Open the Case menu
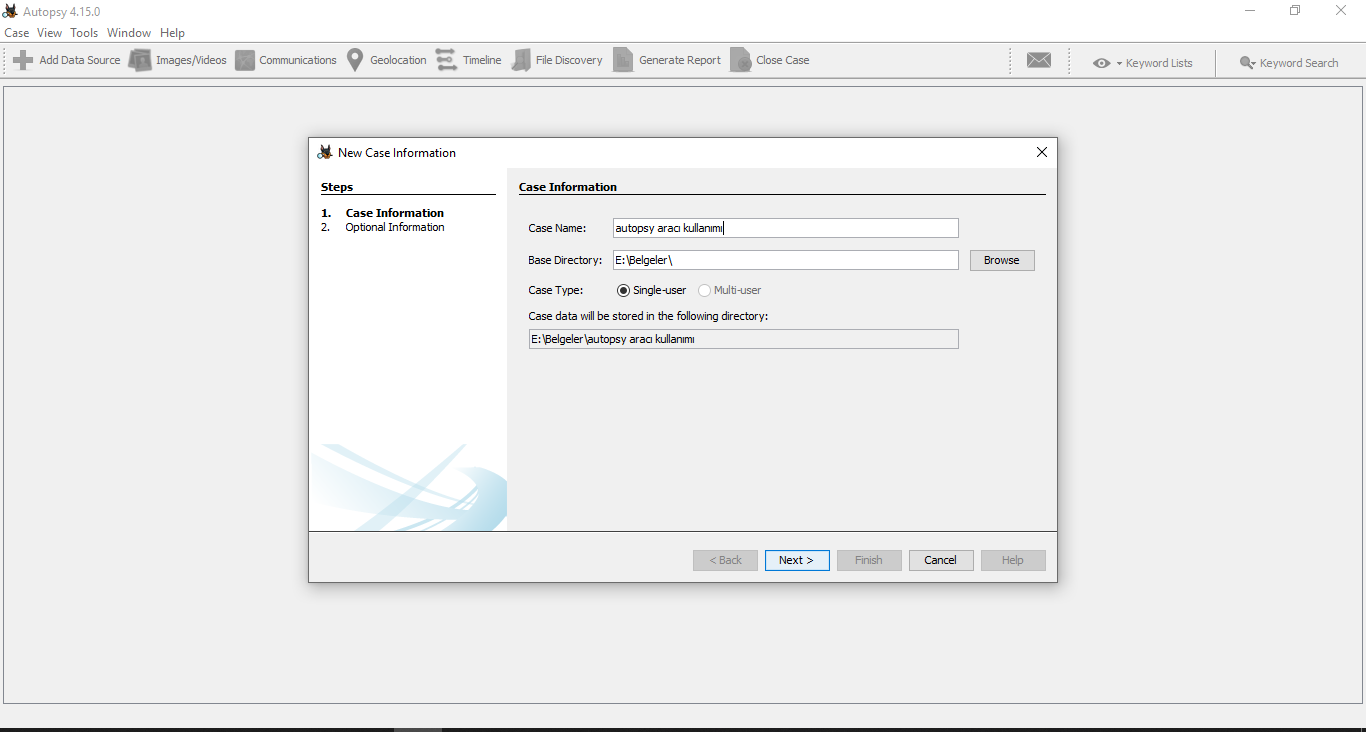Image resolution: width=1366 pixels, height=732 pixels. (x=17, y=33)
